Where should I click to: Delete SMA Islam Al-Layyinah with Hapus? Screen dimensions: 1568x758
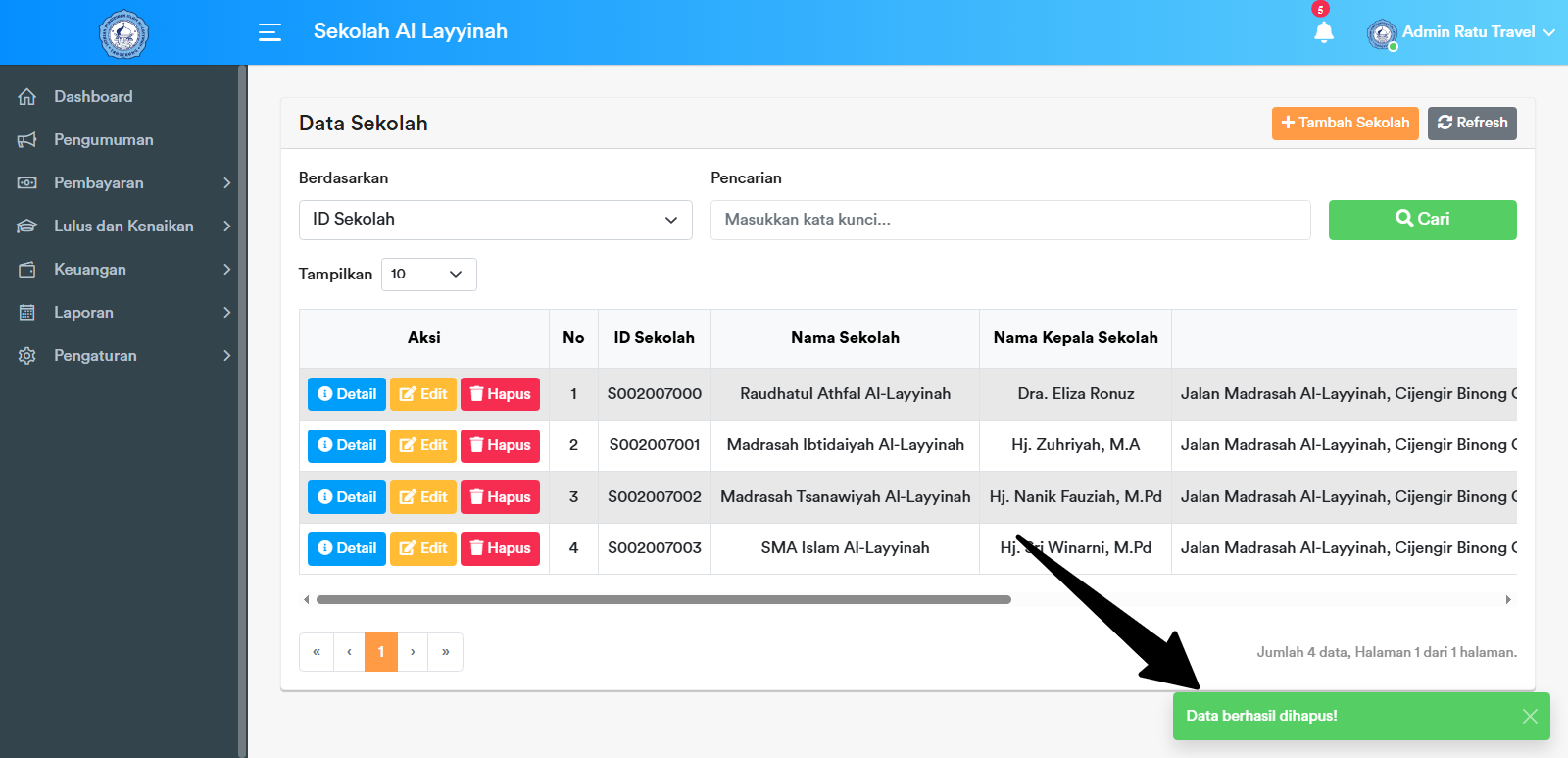point(500,548)
